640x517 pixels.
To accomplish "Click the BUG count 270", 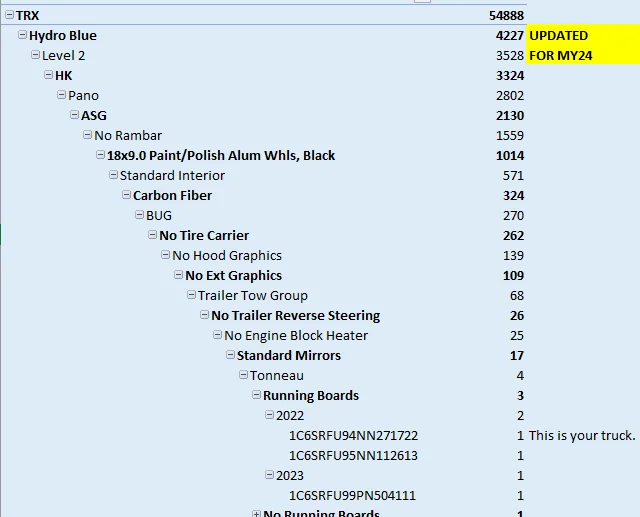I will click(513, 215).
